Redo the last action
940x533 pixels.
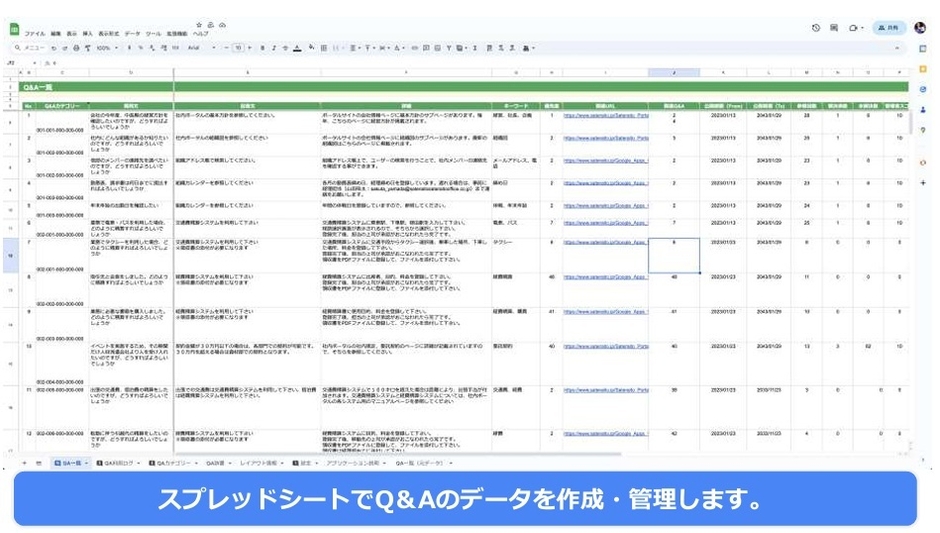(x=65, y=48)
